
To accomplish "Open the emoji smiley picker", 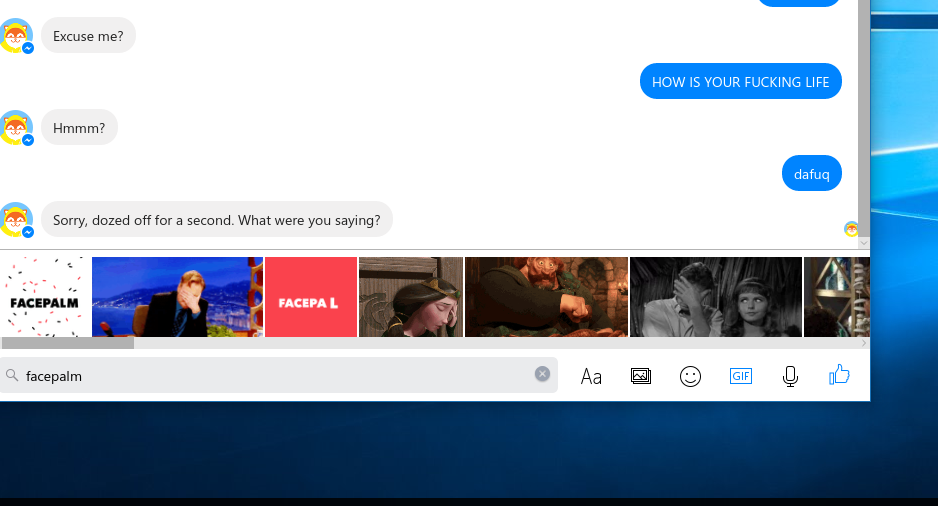I will 690,376.
